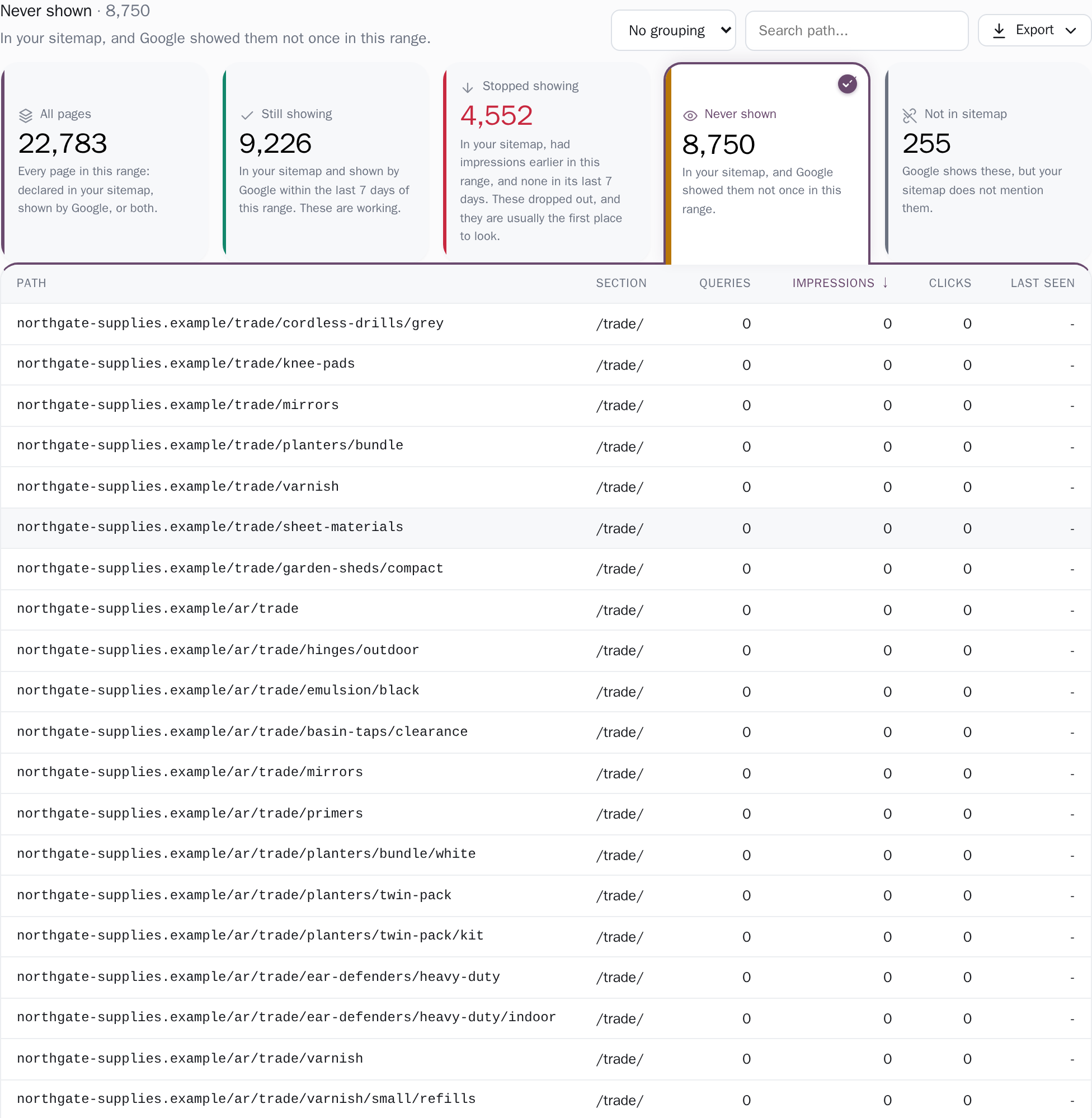
Task: Select the example/trade/mirrors path
Action: [178, 405]
